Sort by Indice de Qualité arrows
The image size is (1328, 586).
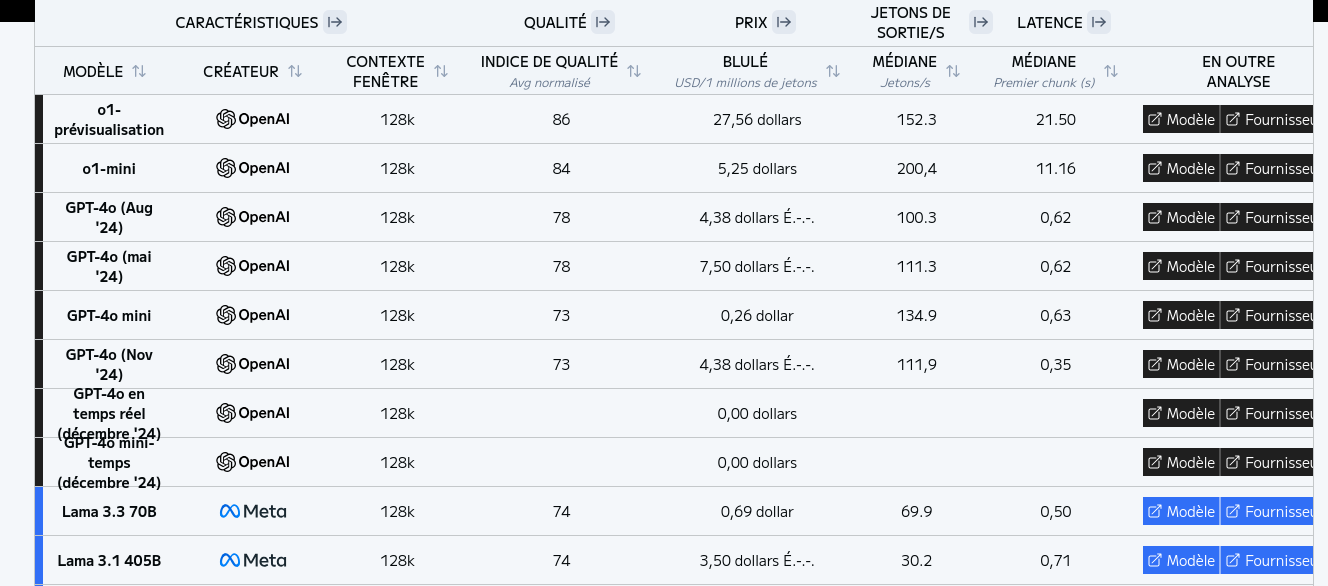(634, 71)
